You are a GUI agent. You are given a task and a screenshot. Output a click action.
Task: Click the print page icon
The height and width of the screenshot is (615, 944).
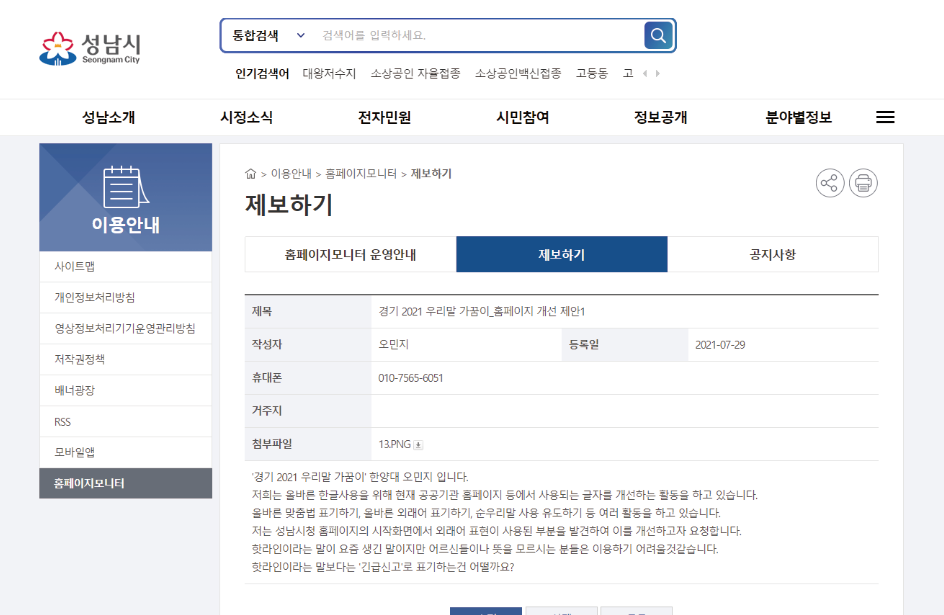pyautogui.click(x=863, y=183)
